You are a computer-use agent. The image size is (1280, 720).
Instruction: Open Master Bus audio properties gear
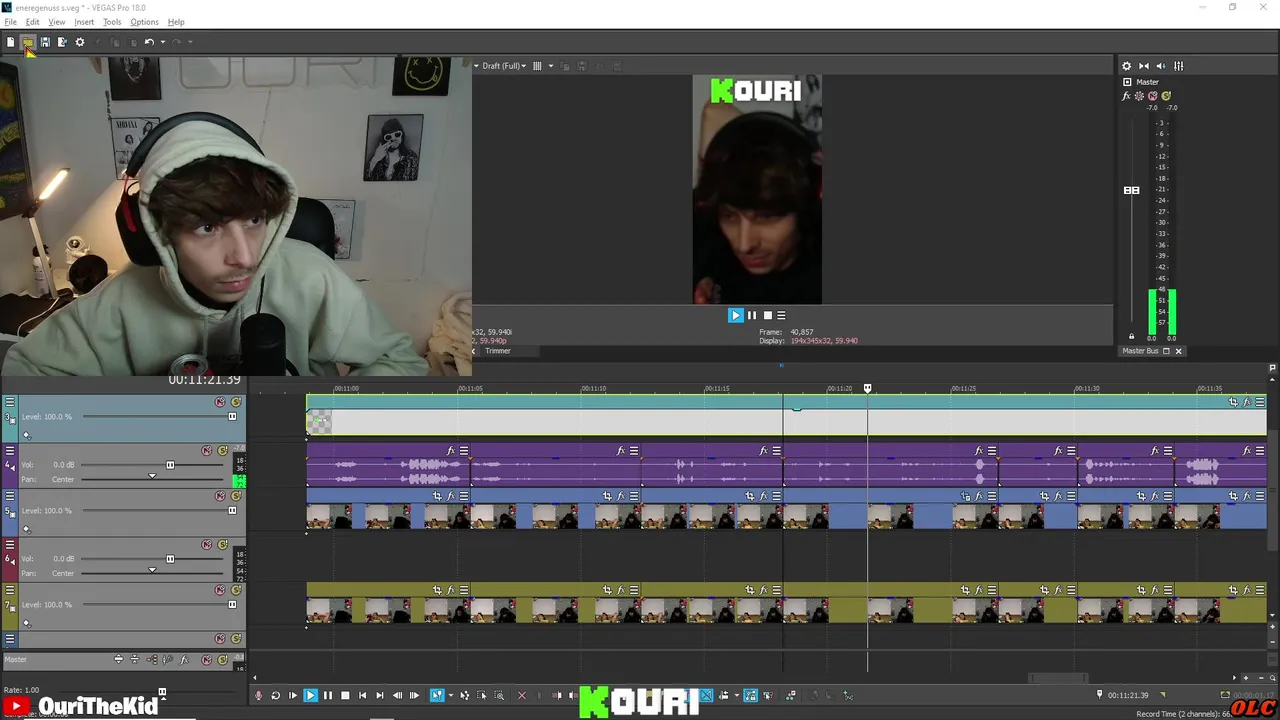[x=1126, y=66]
